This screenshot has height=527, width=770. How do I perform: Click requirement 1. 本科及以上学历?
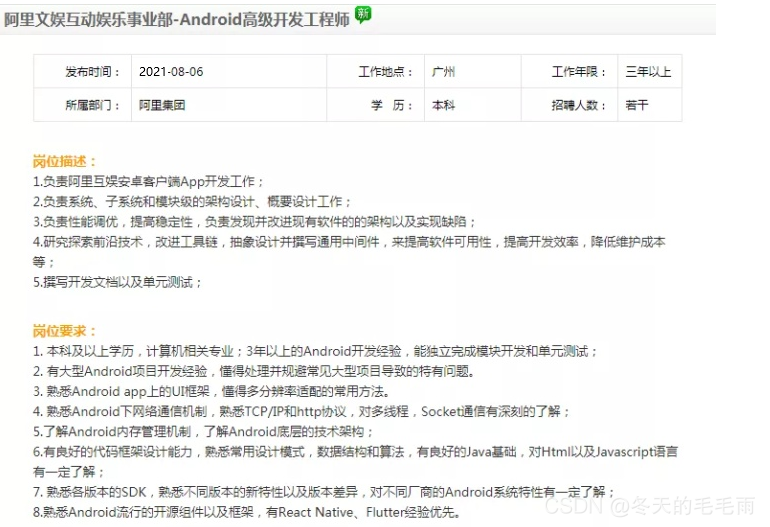point(315,351)
